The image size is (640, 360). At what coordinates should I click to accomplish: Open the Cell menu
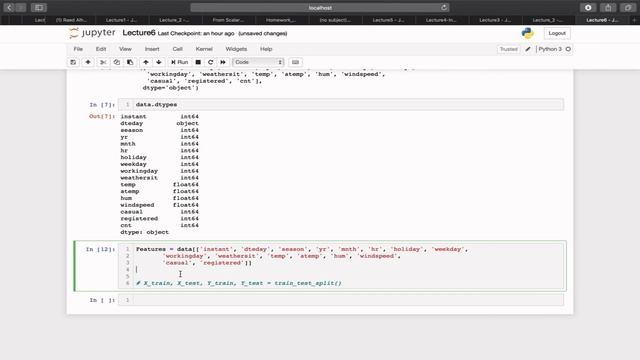pyautogui.click(x=177, y=49)
